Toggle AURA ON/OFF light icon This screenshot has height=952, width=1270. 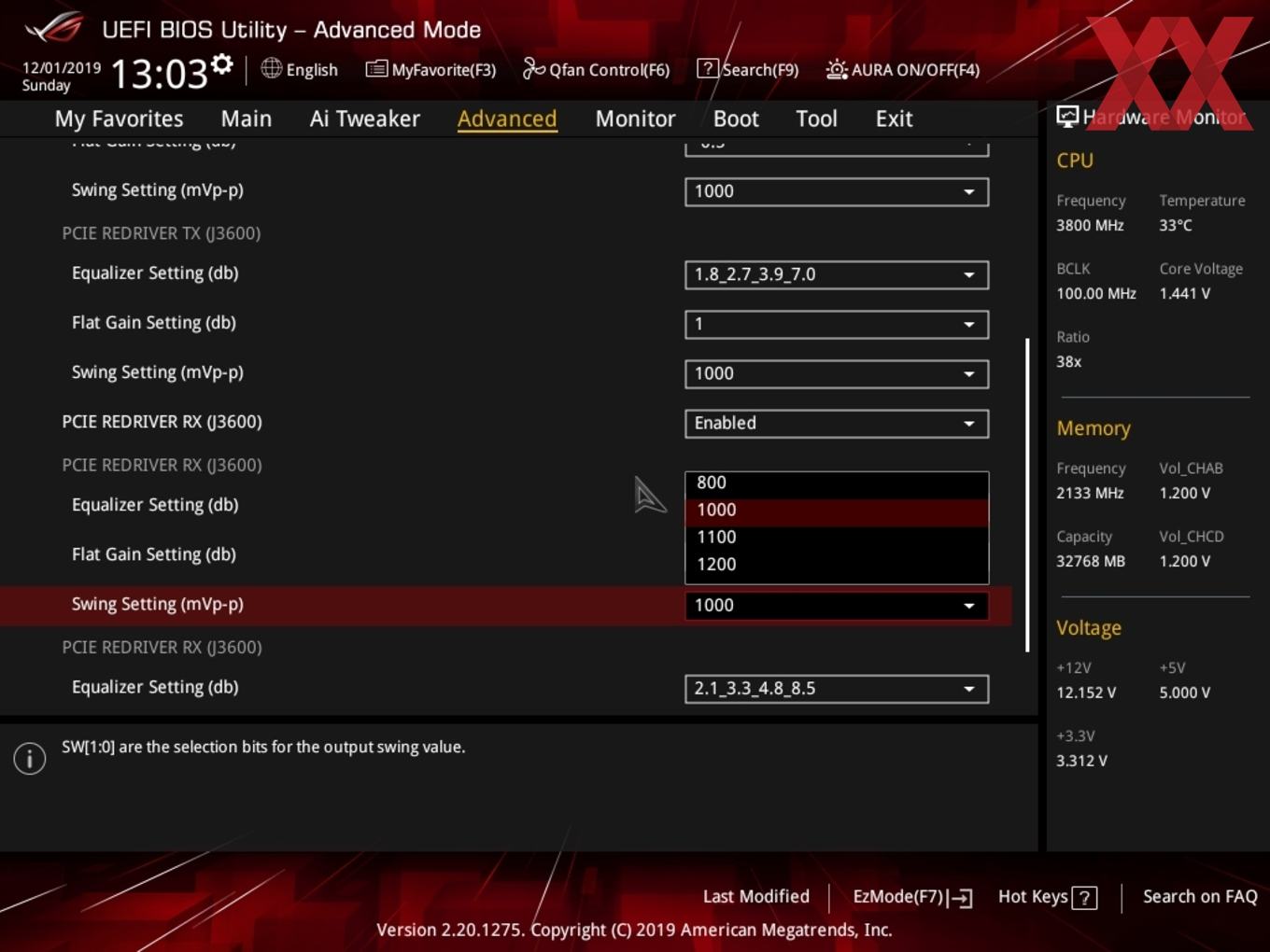837,69
